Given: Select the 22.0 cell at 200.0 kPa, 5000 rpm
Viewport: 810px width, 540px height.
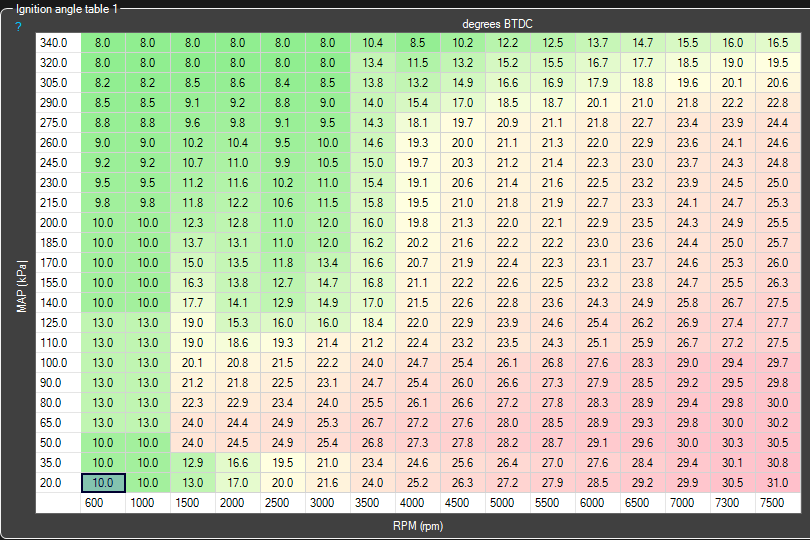Looking at the screenshot, I should pyautogui.click(x=507, y=222).
